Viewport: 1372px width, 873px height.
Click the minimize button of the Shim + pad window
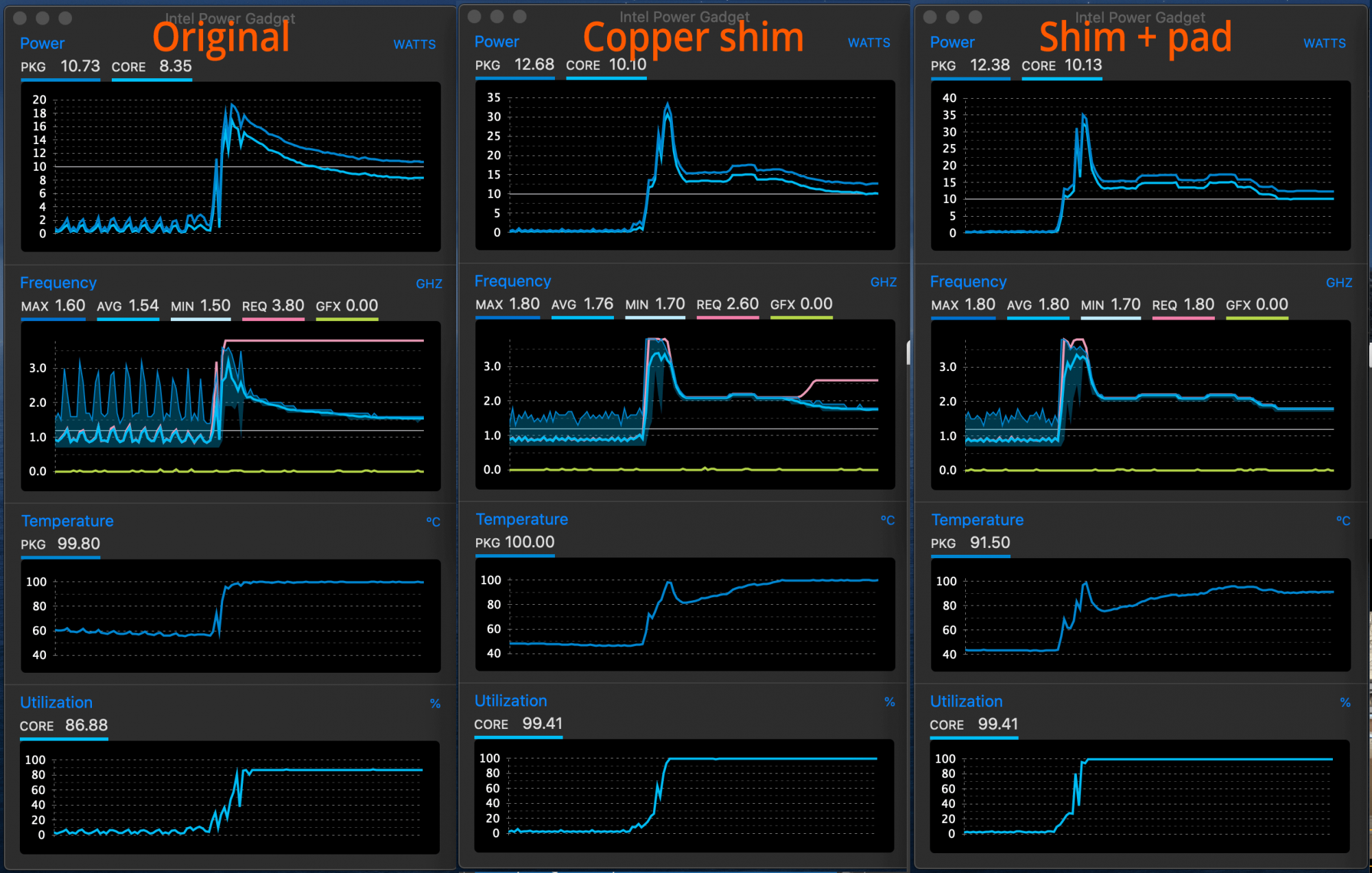[x=952, y=17]
